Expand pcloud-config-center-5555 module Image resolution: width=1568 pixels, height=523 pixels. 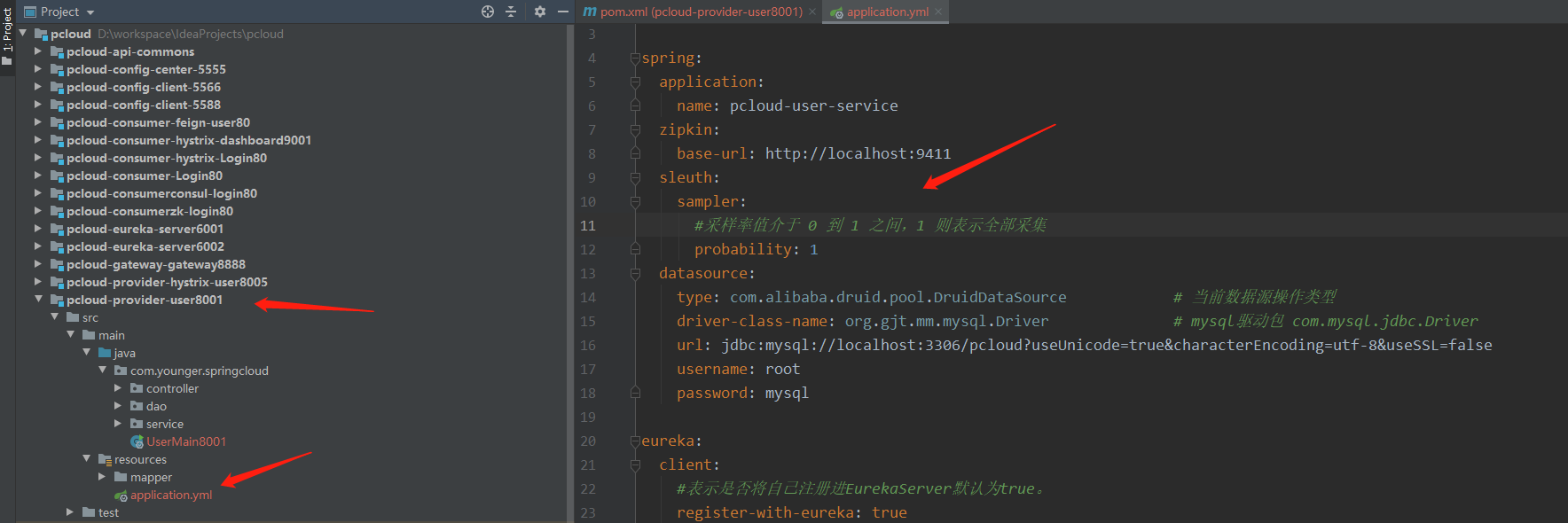(x=38, y=69)
